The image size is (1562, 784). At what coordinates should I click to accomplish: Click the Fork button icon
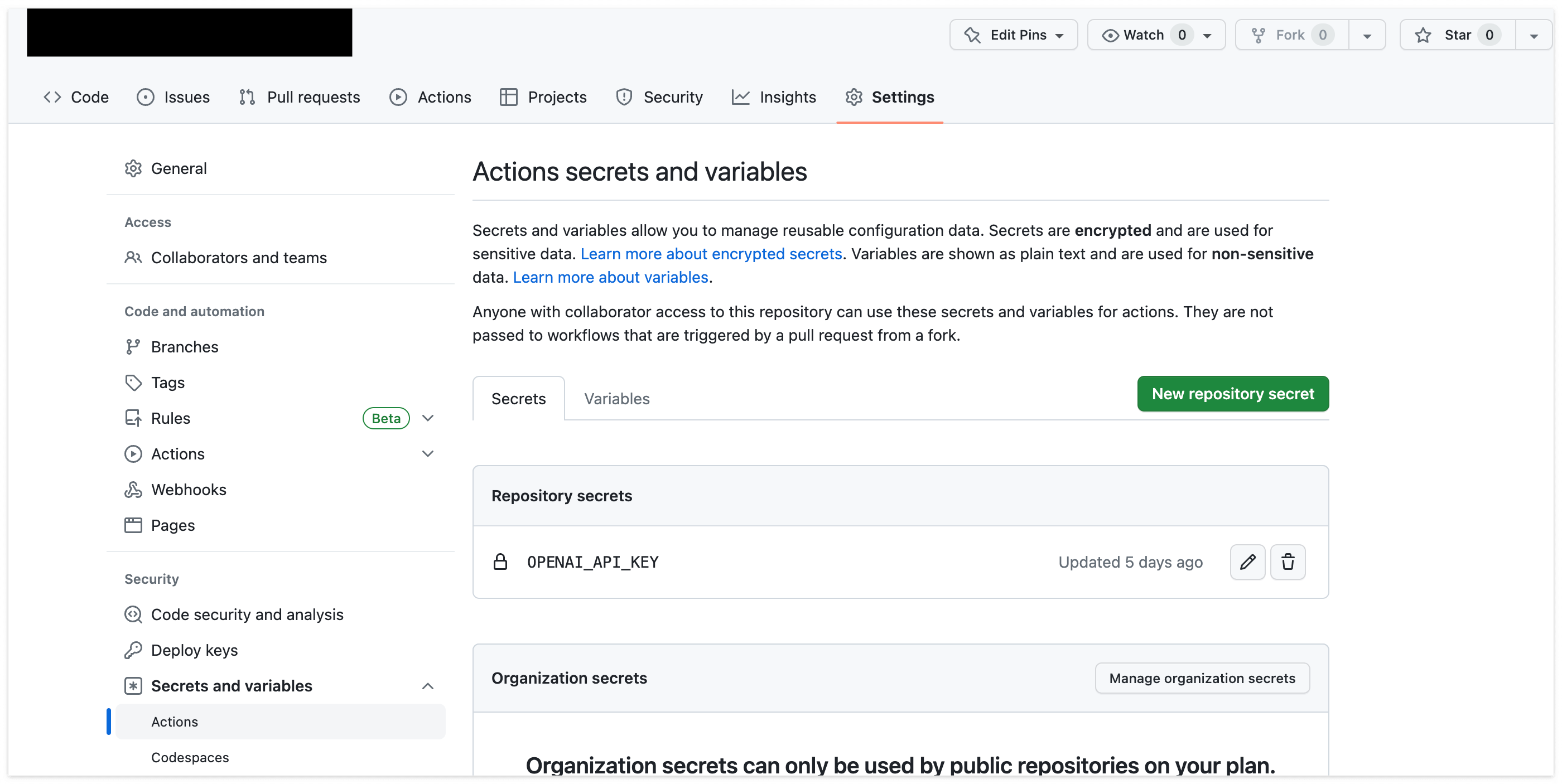click(1258, 35)
